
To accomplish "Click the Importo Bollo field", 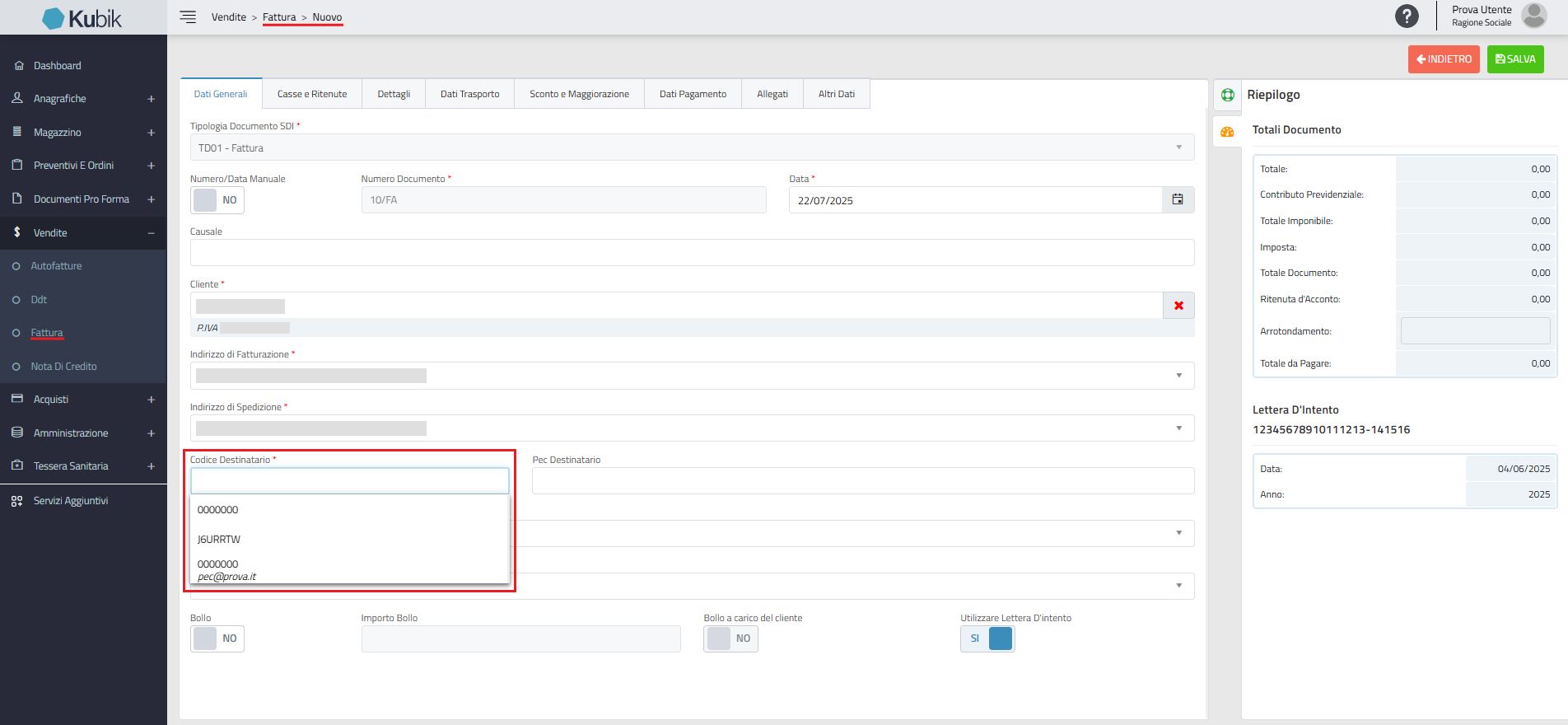I will (x=520, y=638).
